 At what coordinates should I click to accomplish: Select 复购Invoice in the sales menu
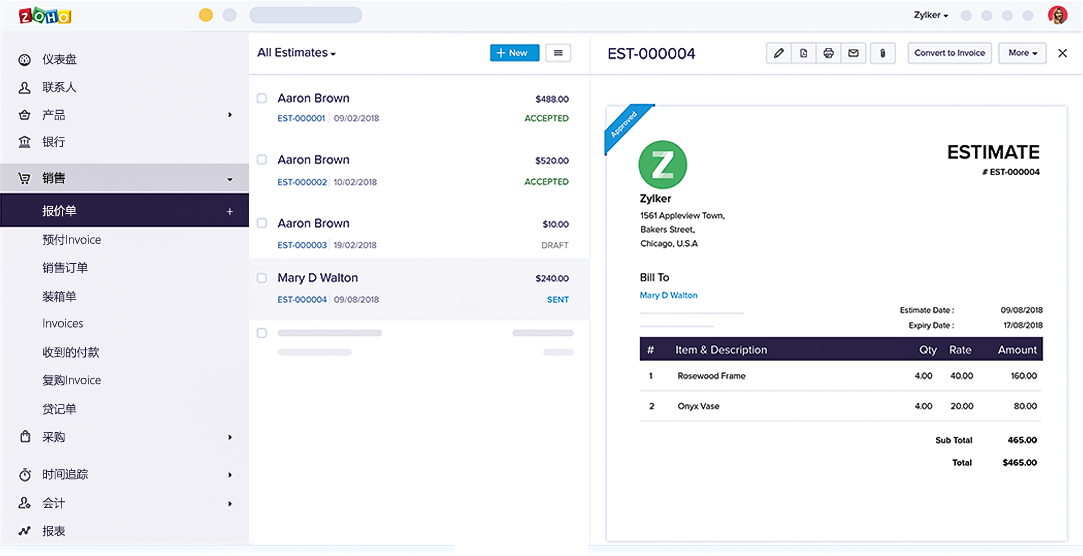point(72,380)
